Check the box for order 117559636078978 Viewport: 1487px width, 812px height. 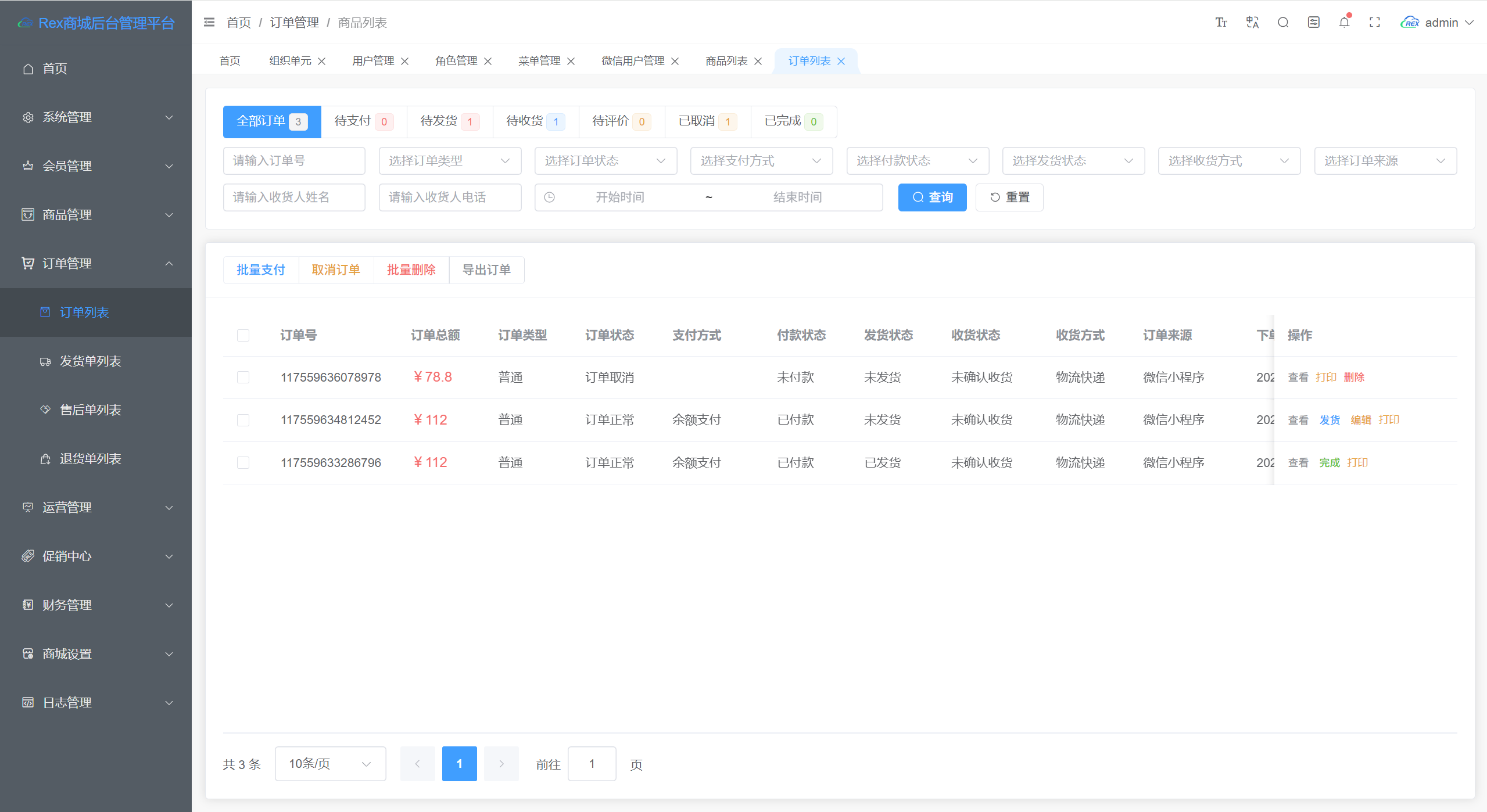point(243,378)
